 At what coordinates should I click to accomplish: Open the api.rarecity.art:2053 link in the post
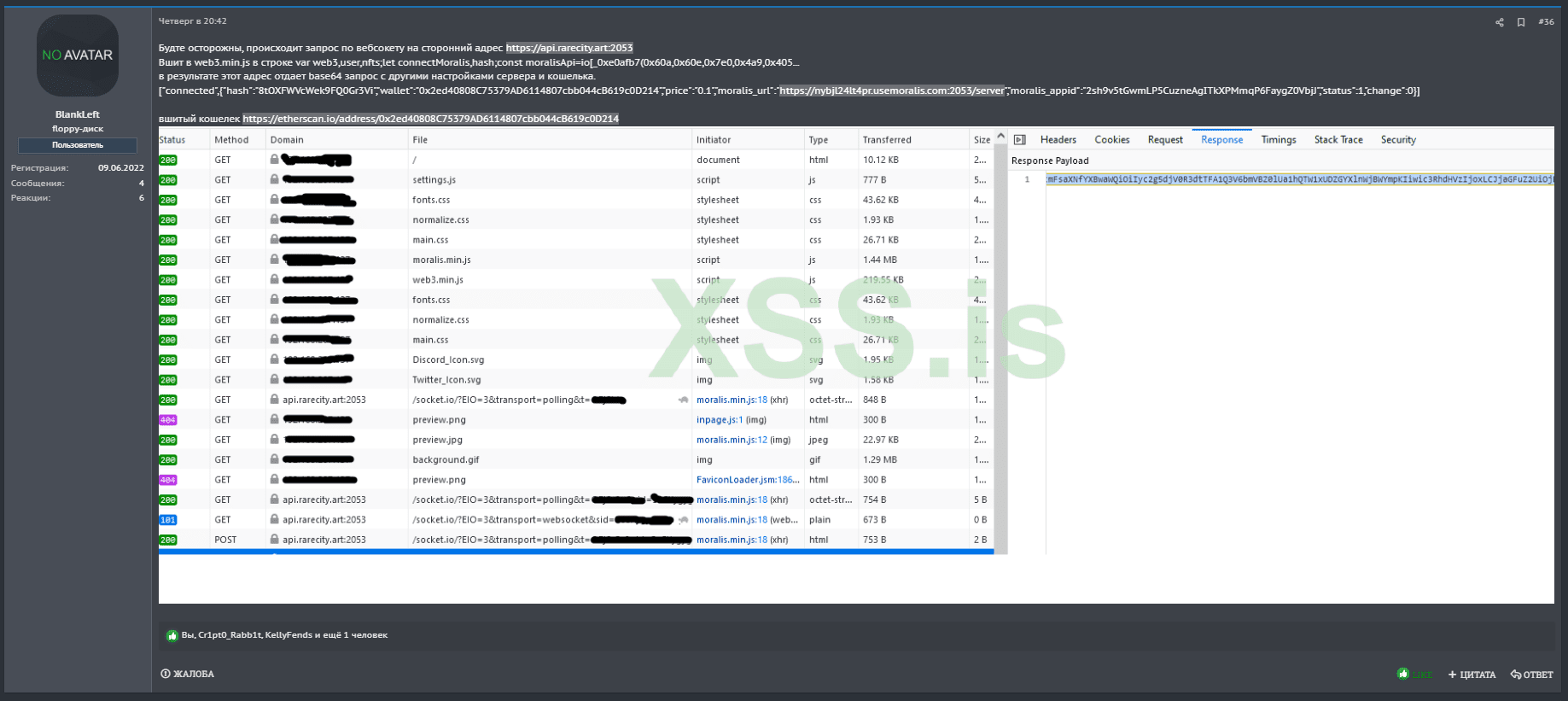[x=569, y=48]
